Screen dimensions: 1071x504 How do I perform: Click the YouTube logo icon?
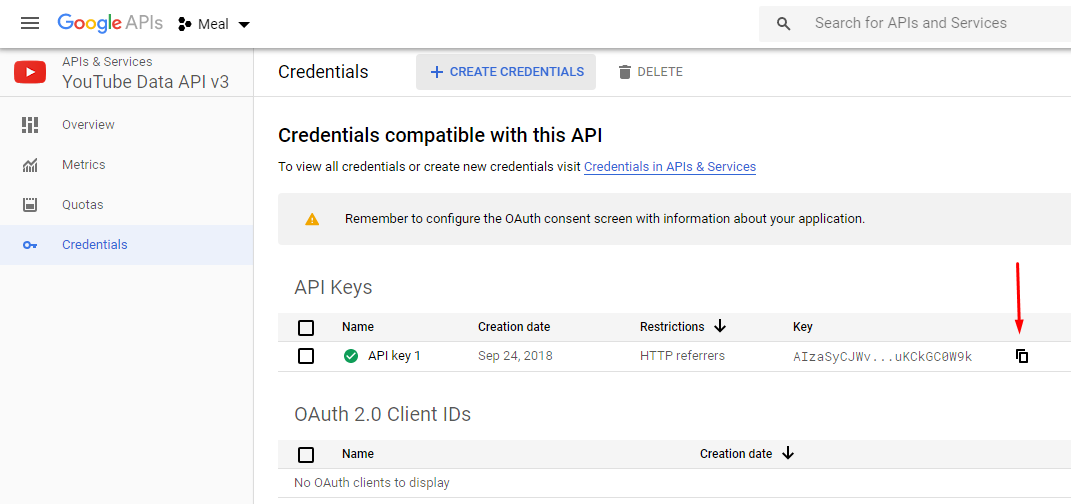(30, 72)
